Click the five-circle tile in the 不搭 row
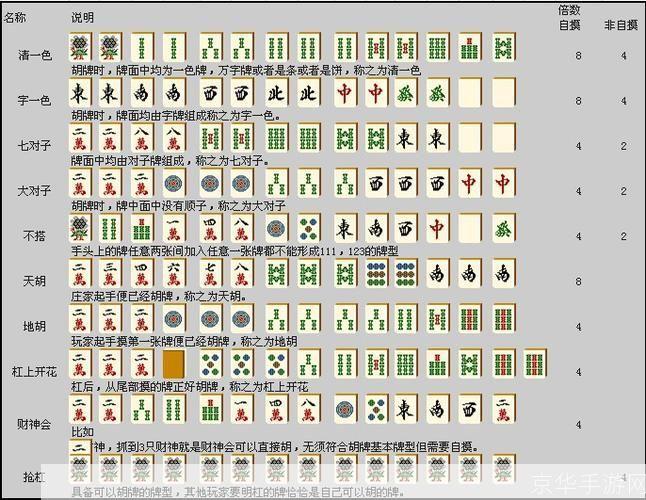Image resolution: width=646 pixels, height=500 pixels. [308, 228]
